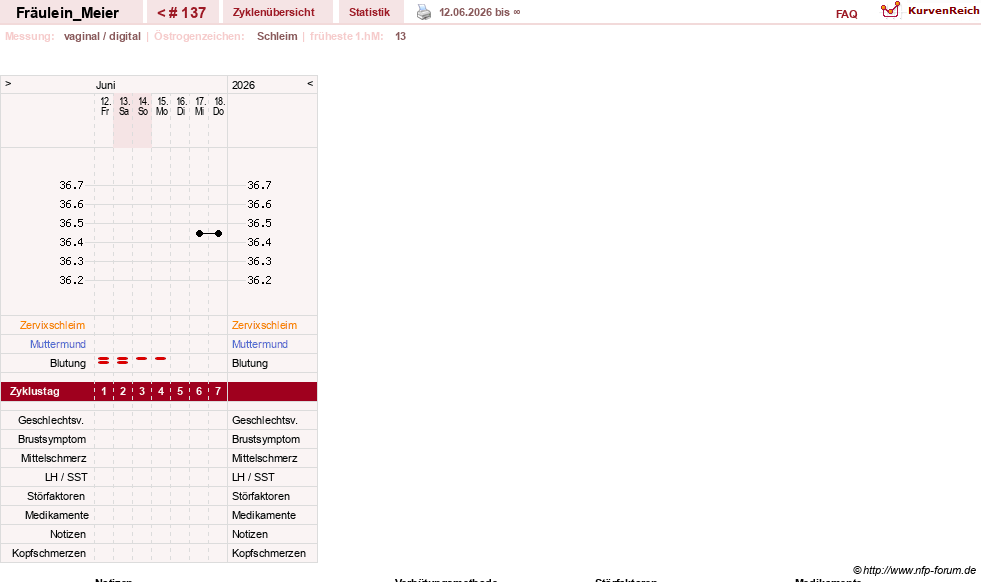
Task: Open the nfp-forum.de copyright link
Action: coord(914,570)
